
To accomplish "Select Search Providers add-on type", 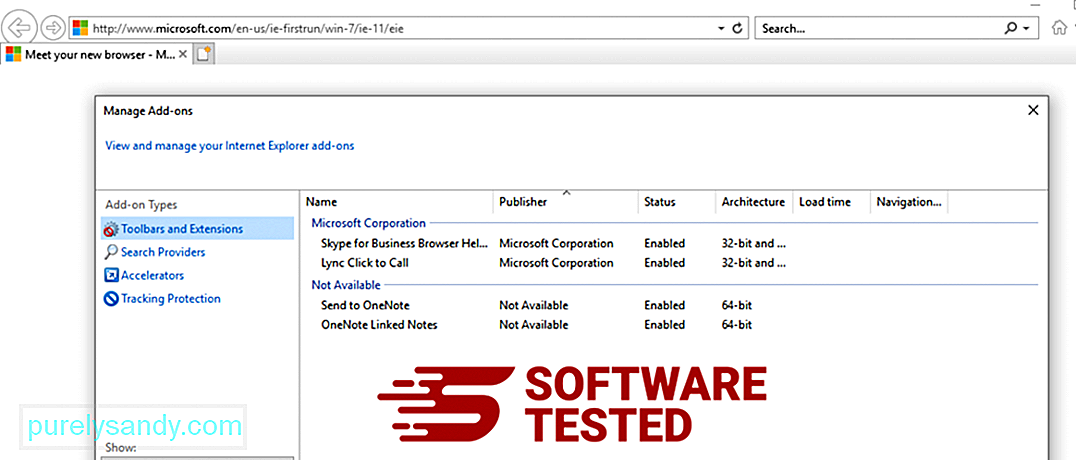I will click(x=163, y=252).
